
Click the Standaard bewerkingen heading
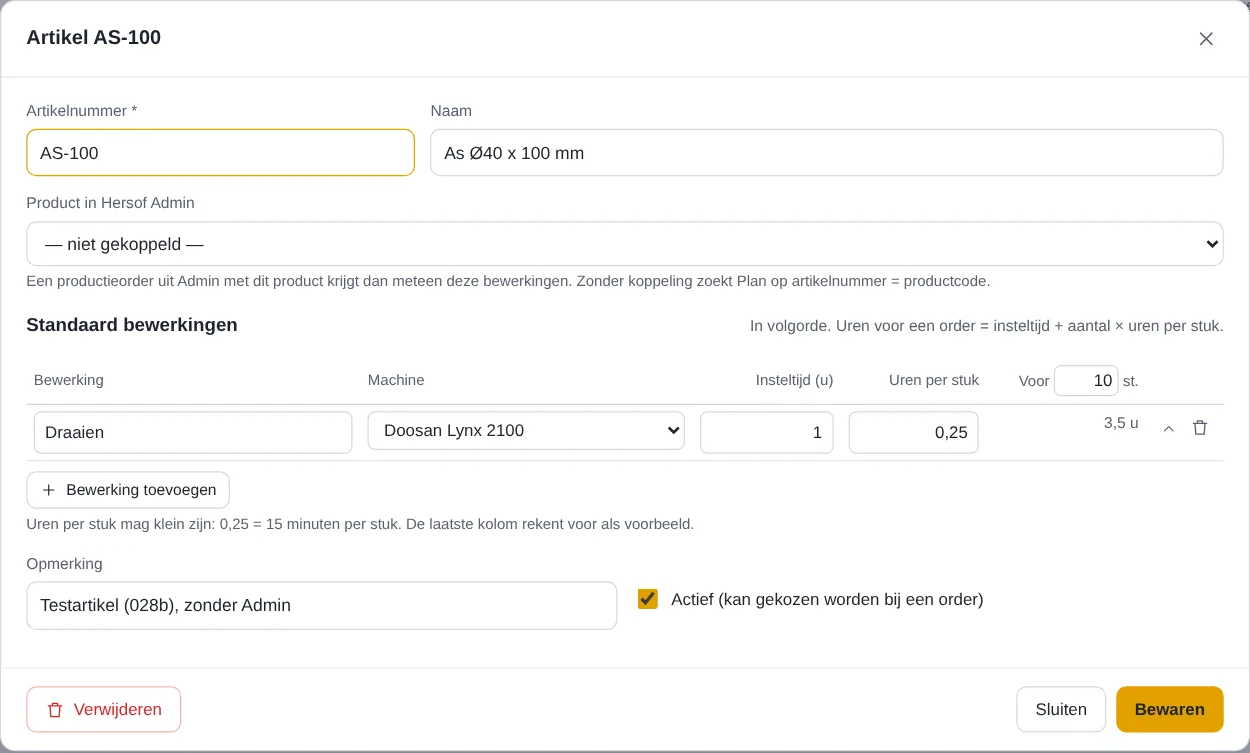[x=132, y=325]
